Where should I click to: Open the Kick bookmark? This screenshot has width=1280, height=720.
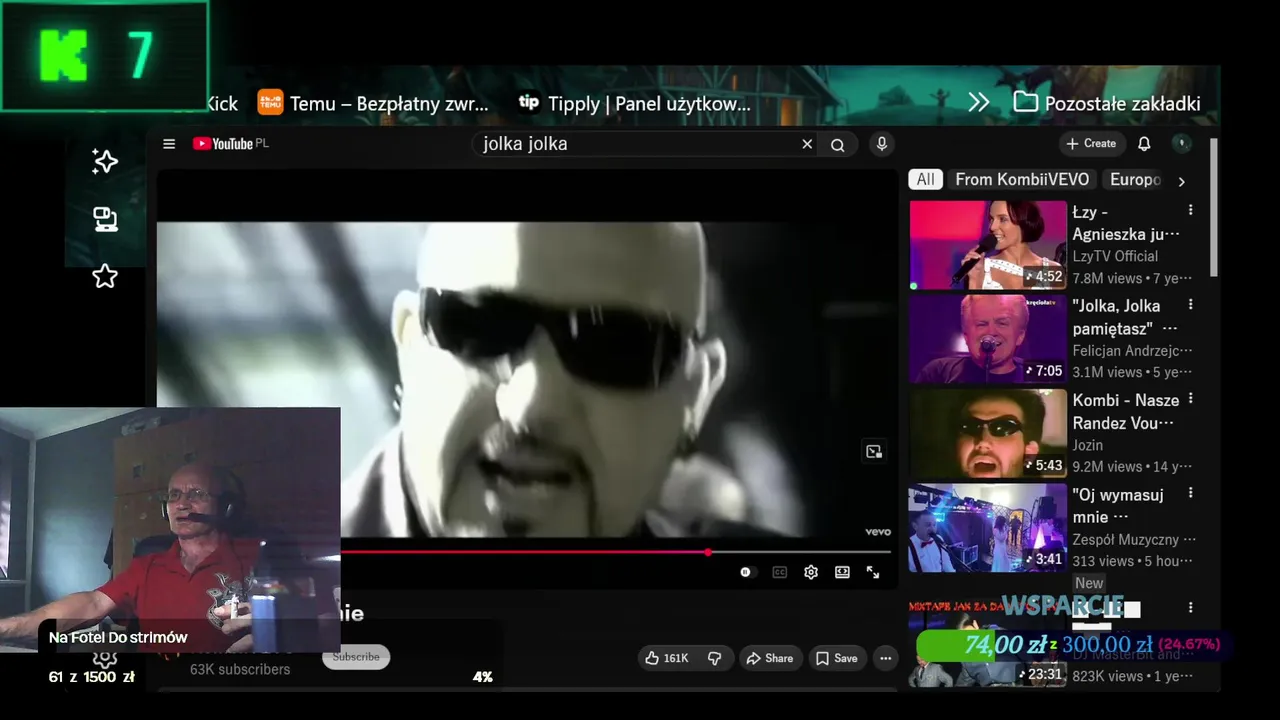[222, 103]
